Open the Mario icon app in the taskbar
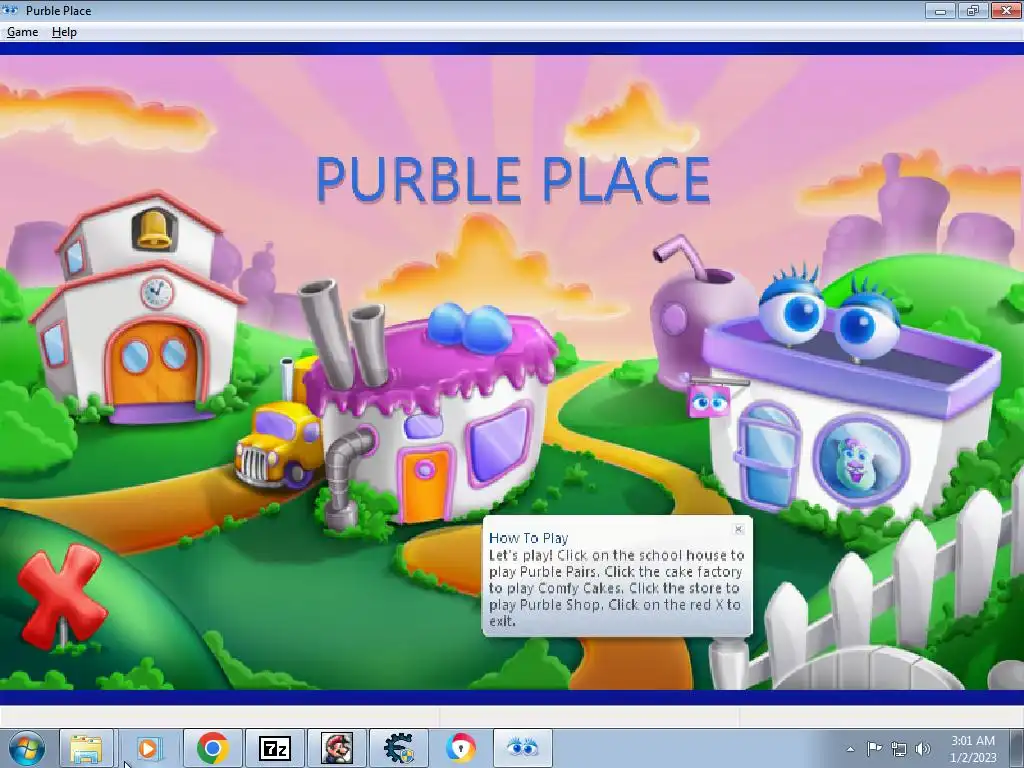 (x=337, y=748)
